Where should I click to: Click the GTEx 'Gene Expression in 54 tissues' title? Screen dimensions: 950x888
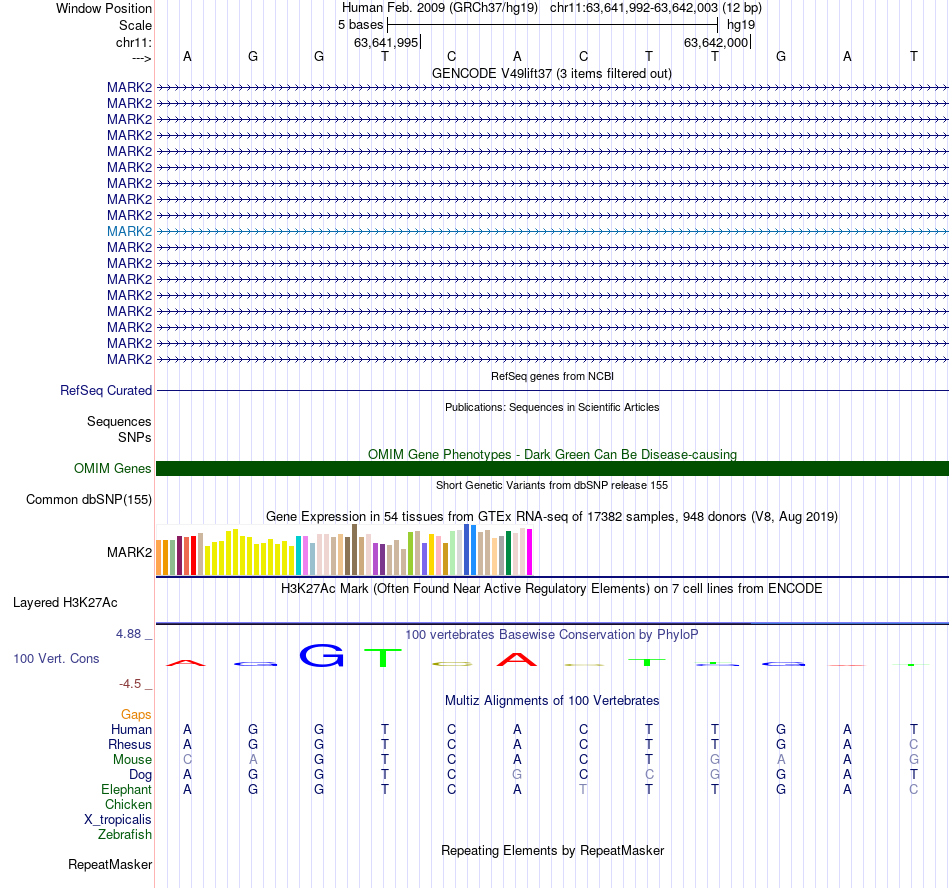(552, 517)
